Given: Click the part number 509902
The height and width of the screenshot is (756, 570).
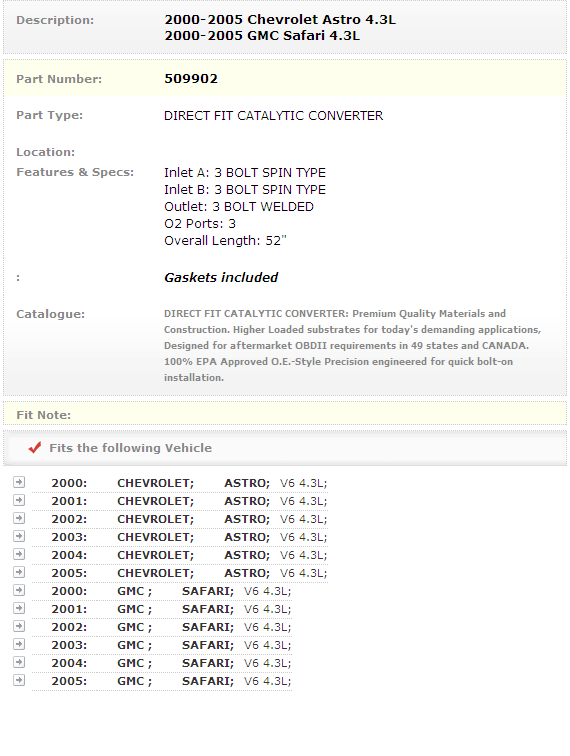Looking at the screenshot, I should (x=191, y=79).
